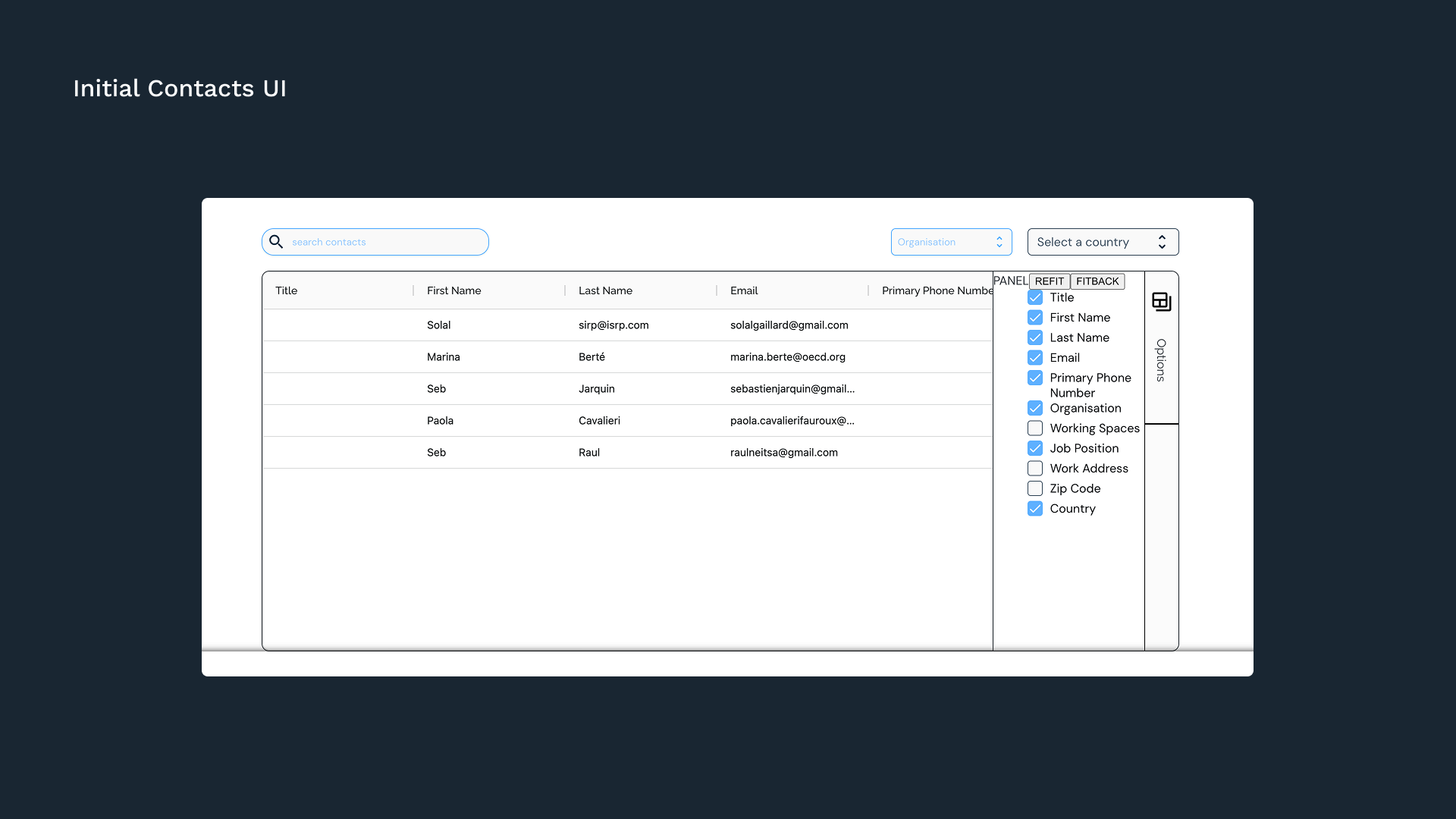Click the search magnifier icon
The image size is (1456, 819).
[x=276, y=242]
